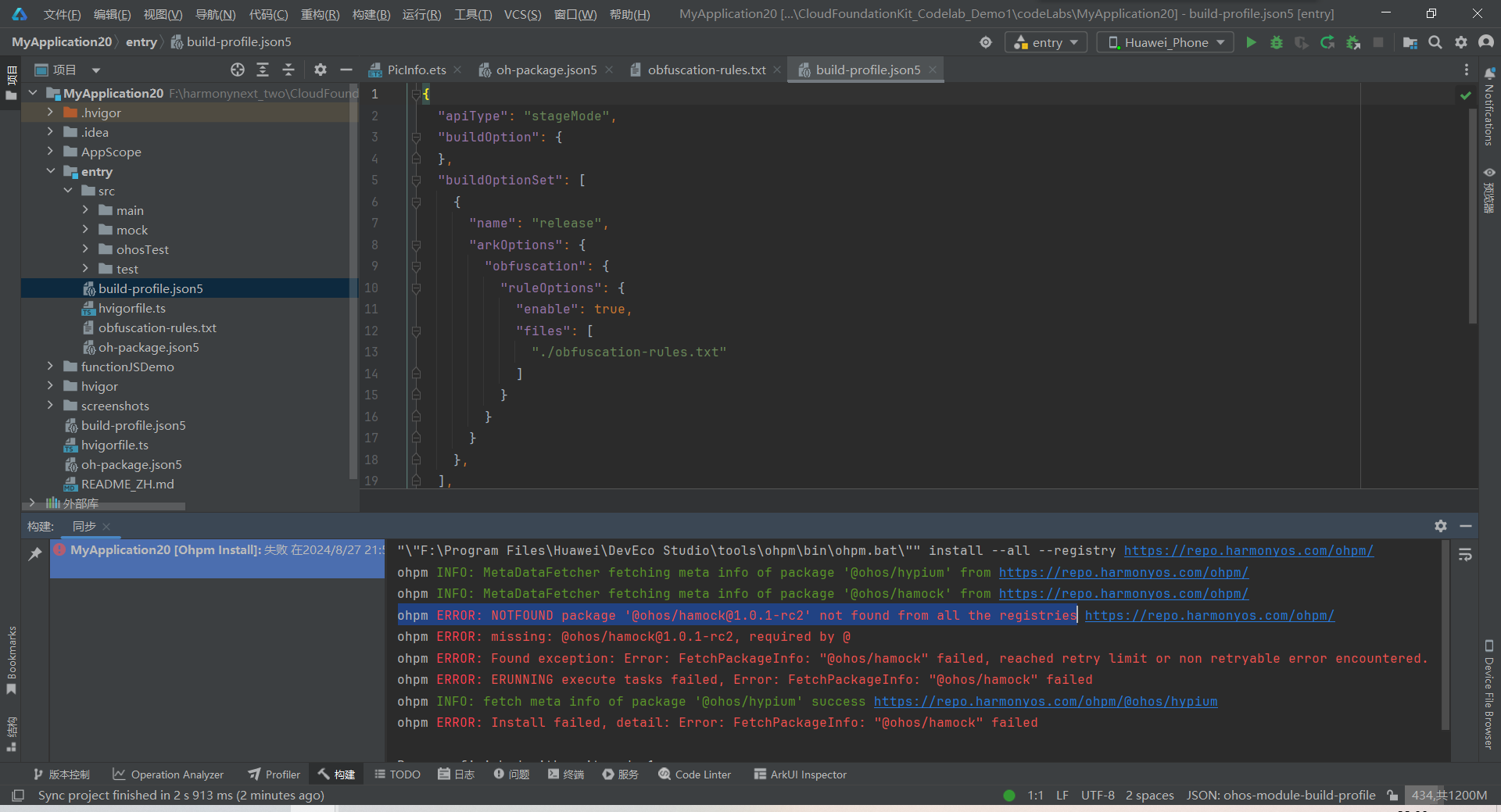Viewport: 1501px width, 812px height.
Task: Open the Code Linter tool window
Action: click(x=694, y=774)
